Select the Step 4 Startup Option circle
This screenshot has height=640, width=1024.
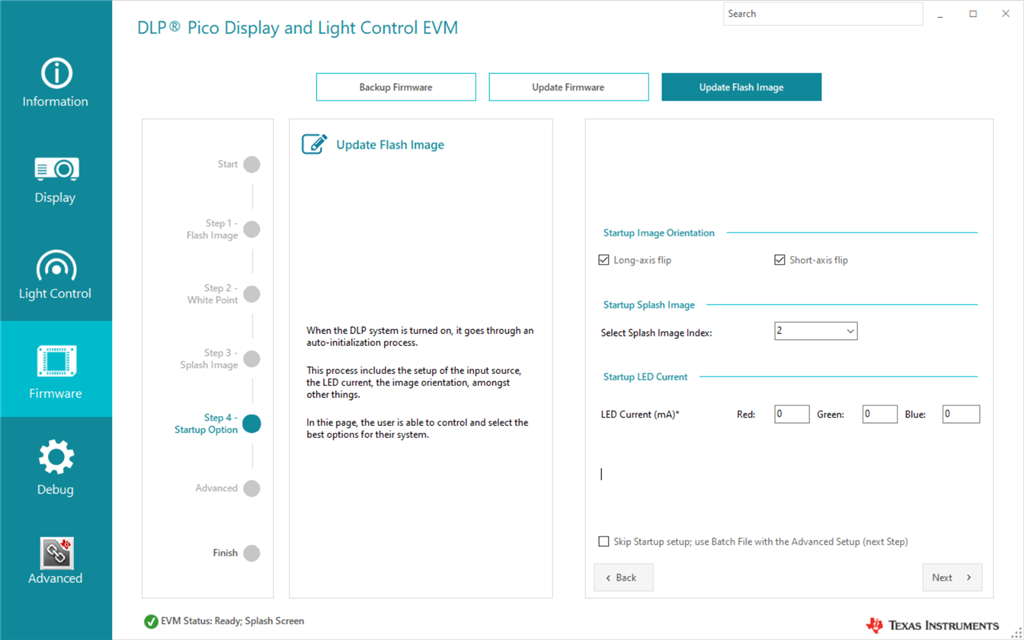tap(251, 424)
